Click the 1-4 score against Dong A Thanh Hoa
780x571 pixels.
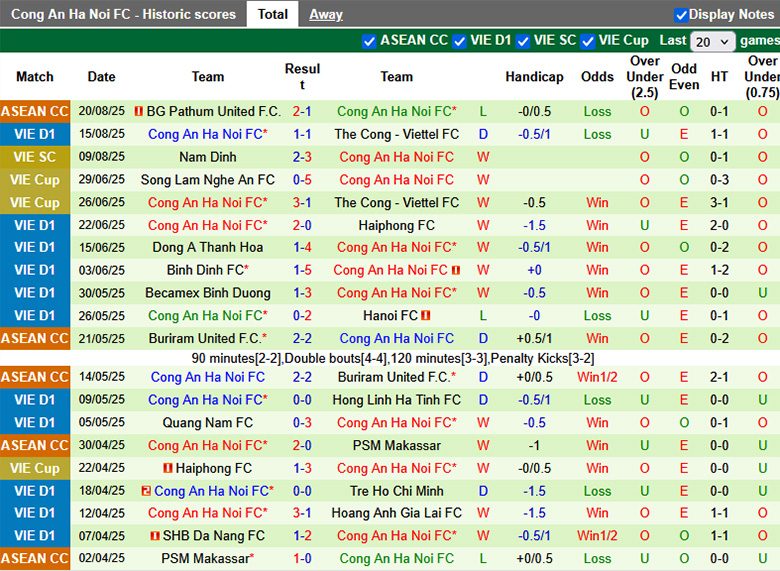[x=302, y=247]
